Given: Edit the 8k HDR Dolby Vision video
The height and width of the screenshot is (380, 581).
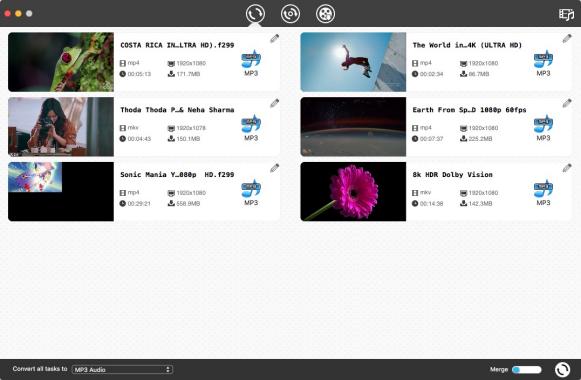Looking at the screenshot, I should (567, 168).
